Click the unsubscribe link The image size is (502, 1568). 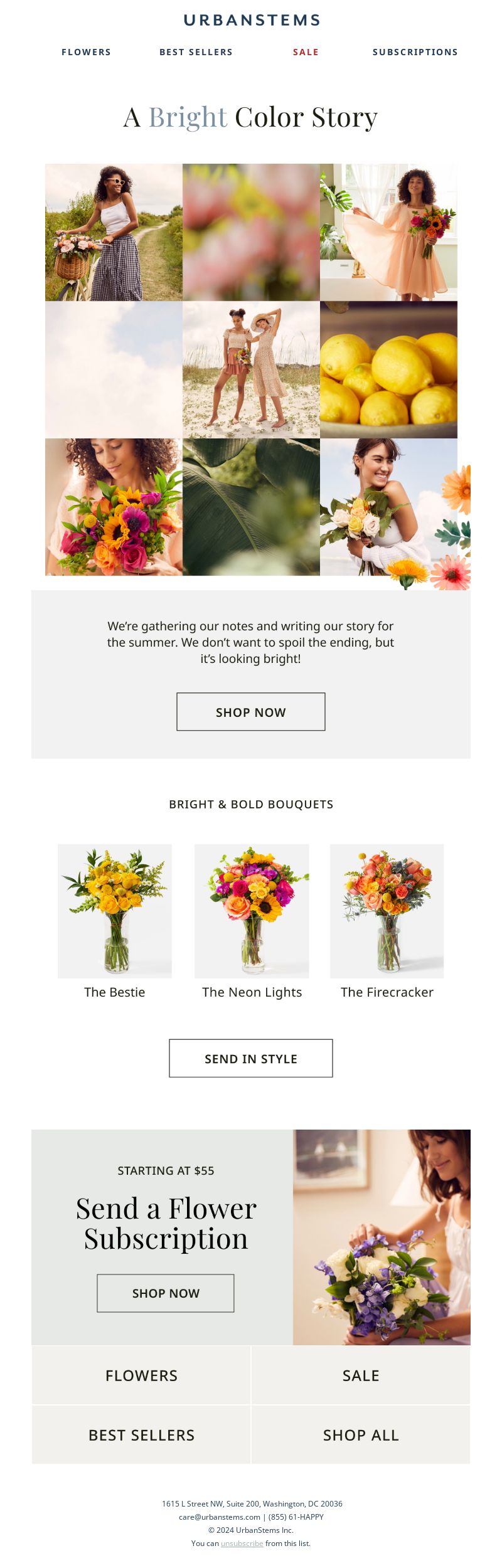tap(242, 1543)
